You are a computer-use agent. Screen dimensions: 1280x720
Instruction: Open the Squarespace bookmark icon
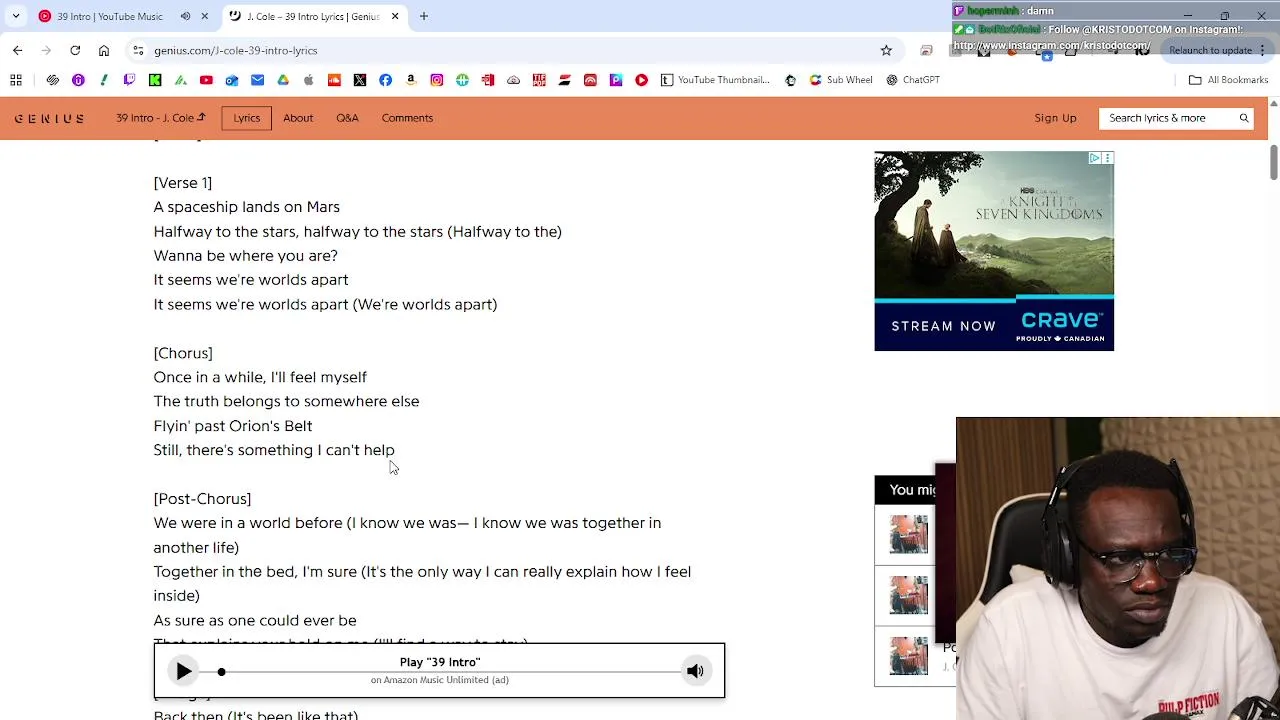click(x=53, y=80)
